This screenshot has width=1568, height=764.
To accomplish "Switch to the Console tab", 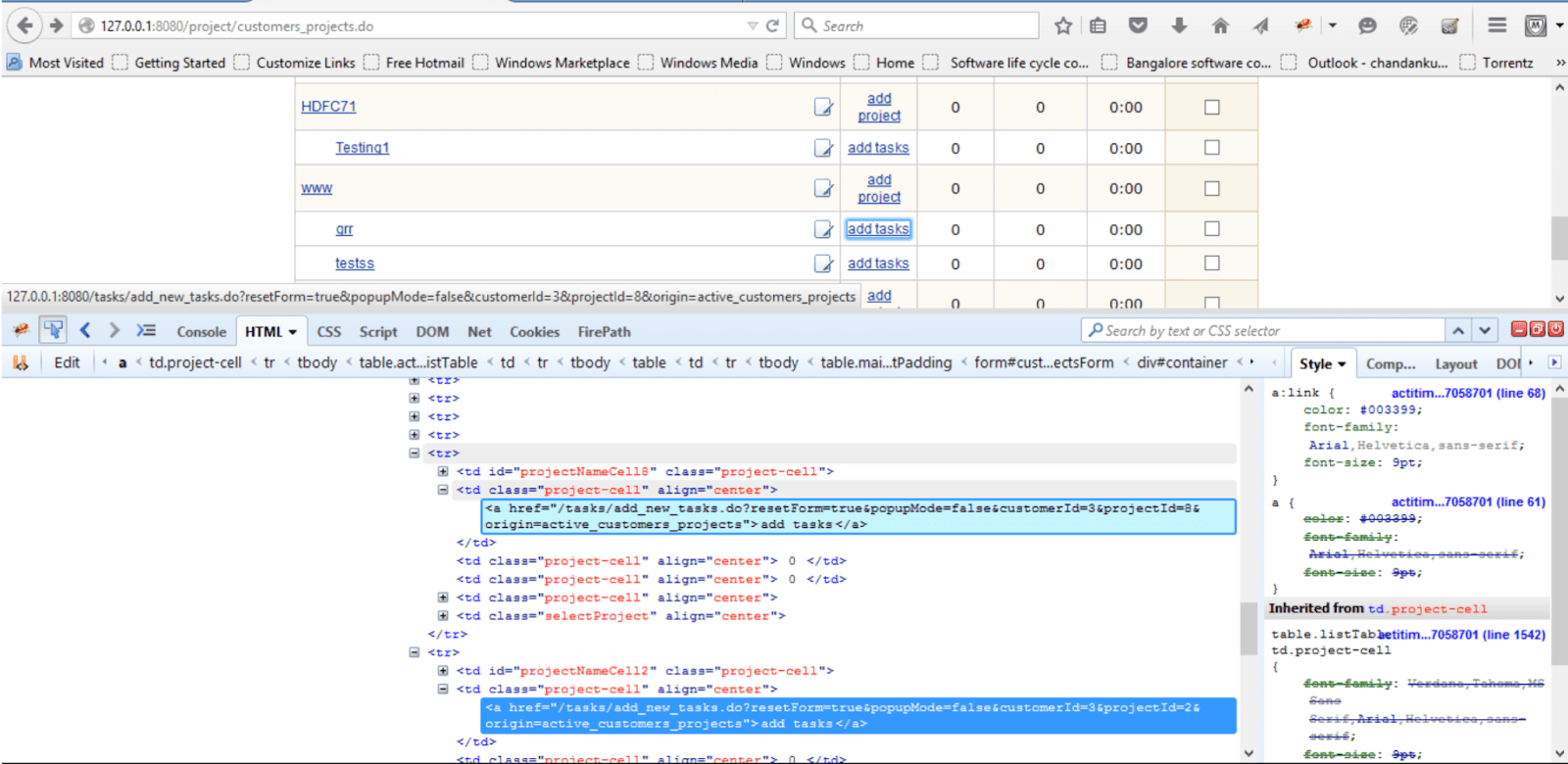I will [x=201, y=332].
